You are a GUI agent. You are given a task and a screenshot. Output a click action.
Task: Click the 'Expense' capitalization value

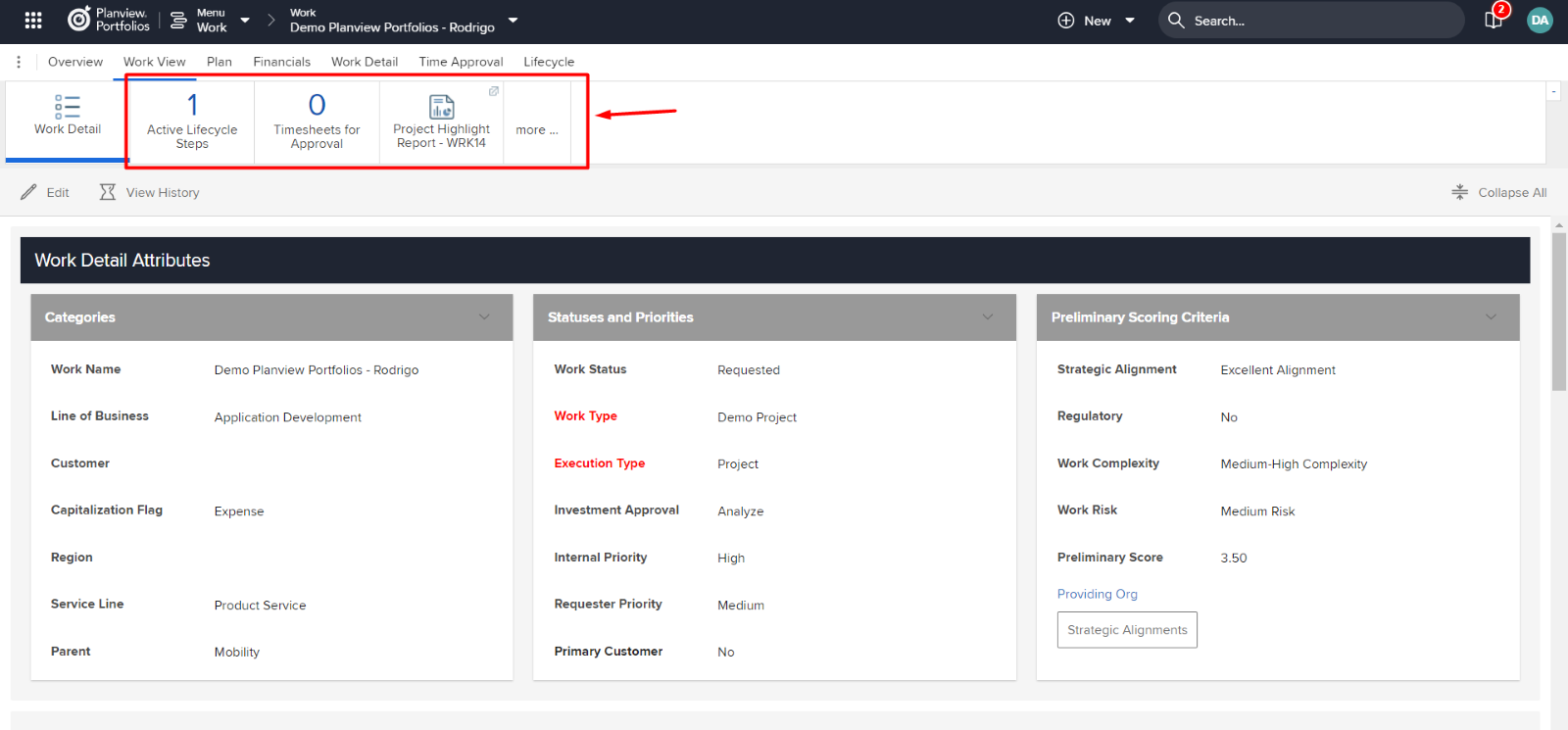[239, 511]
